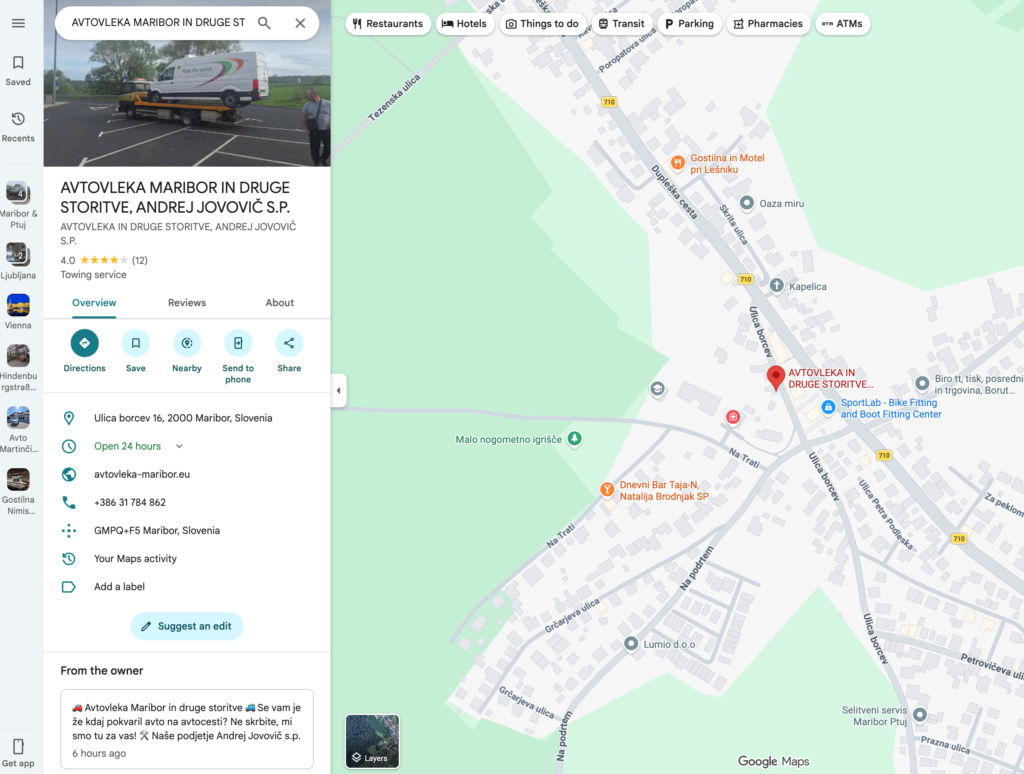Click Send to phone icon
This screenshot has width=1024, height=774.
pos(238,343)
